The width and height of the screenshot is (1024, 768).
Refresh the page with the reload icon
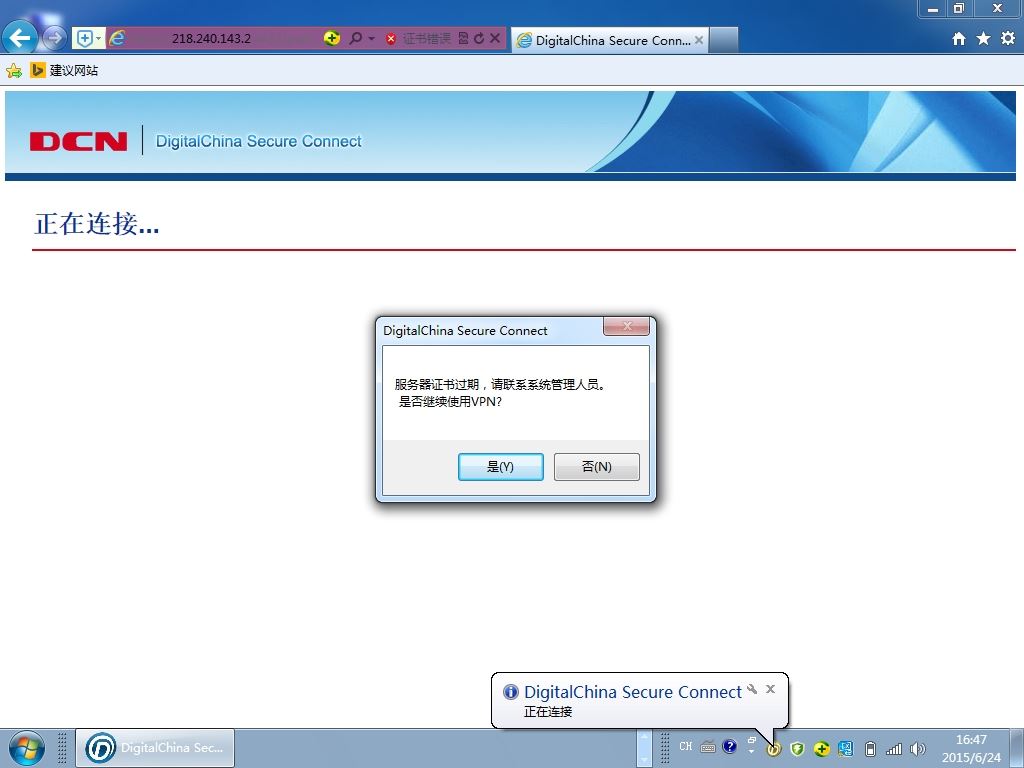479,39
